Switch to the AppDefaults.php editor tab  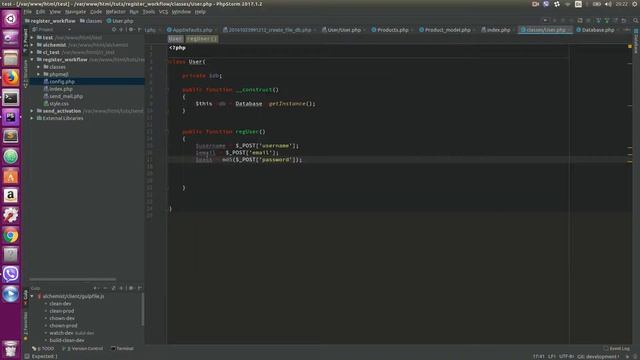[x=192, y=30]
